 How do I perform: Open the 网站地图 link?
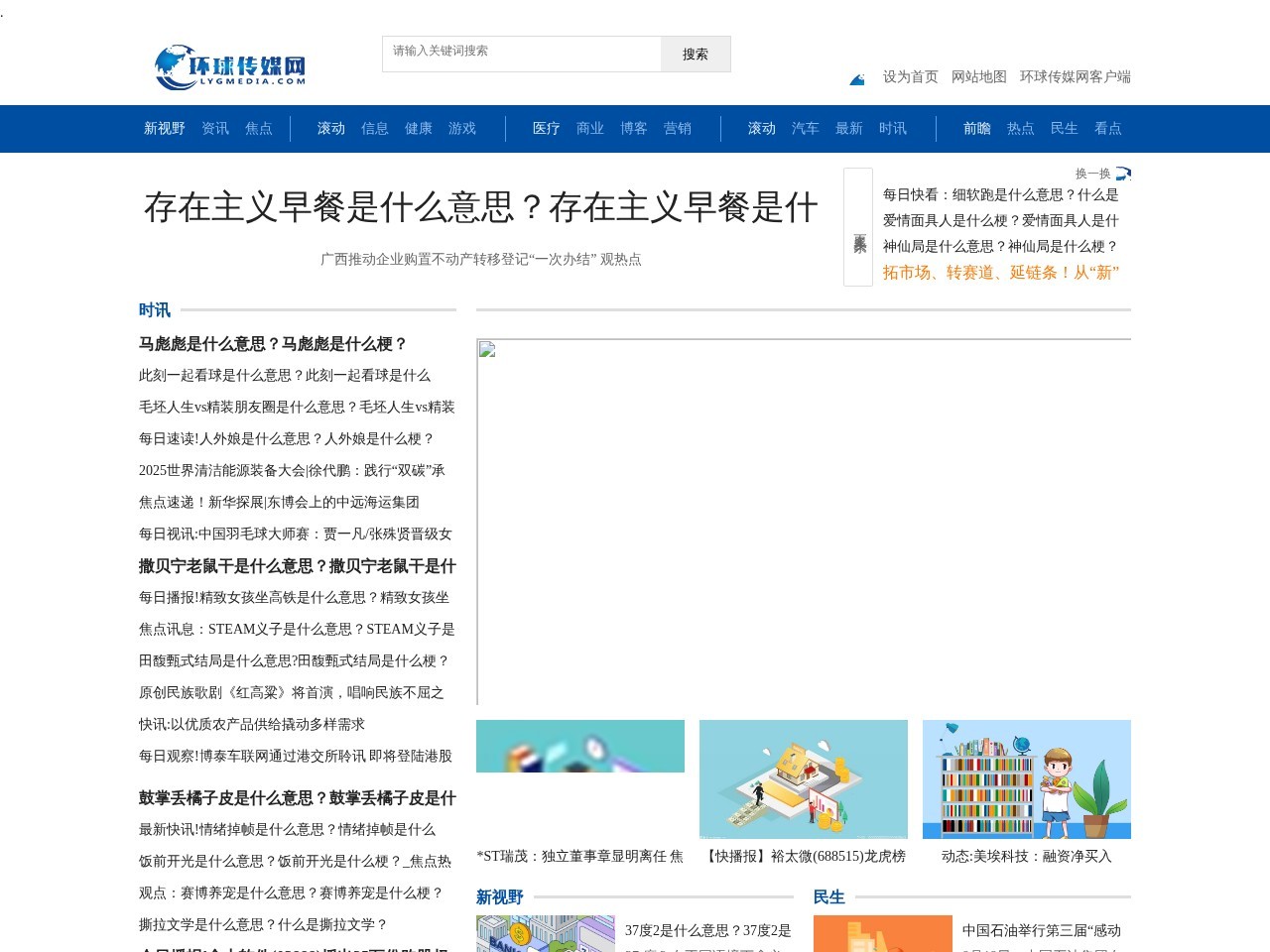[x=979, y=76]
